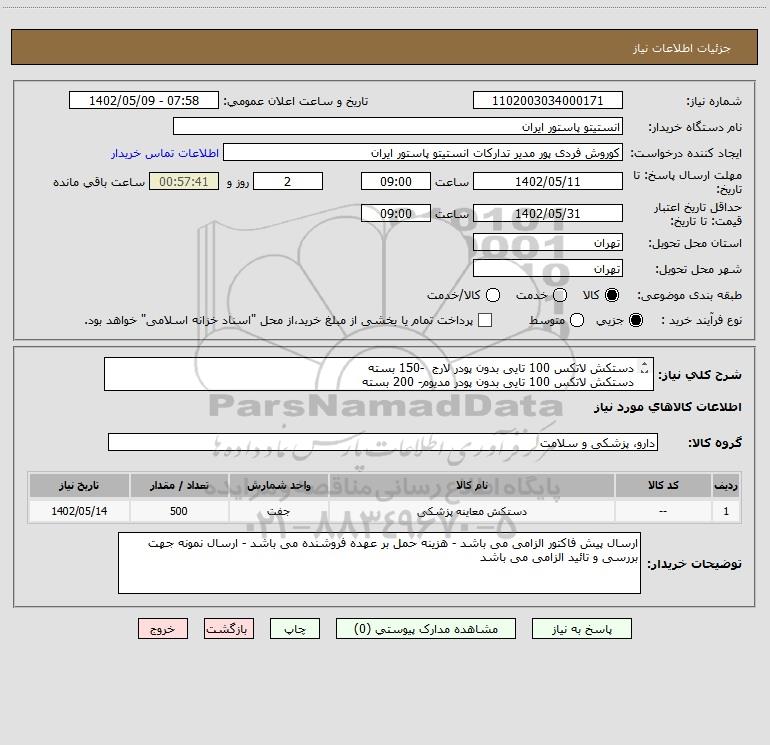Click the goods group field دارو، پزشکی و سلامت
The height and width of the screenshot is (745, 770).
pyautogui.click(x=383, y=442)
